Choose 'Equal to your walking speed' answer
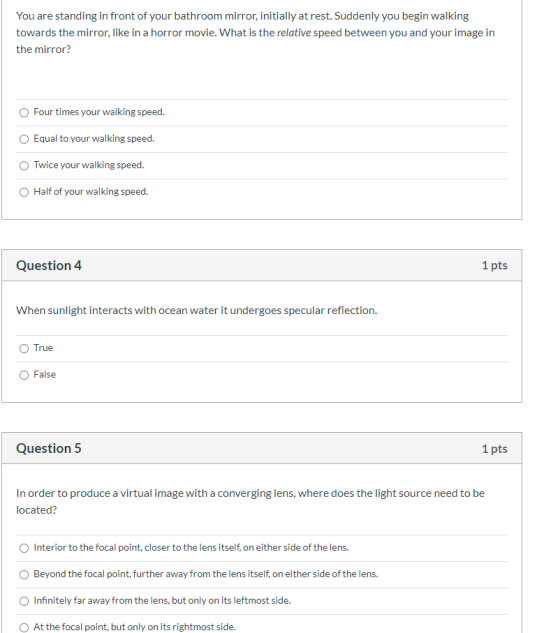The height and width of the screenshot is (633, 560). click(24, 139)
